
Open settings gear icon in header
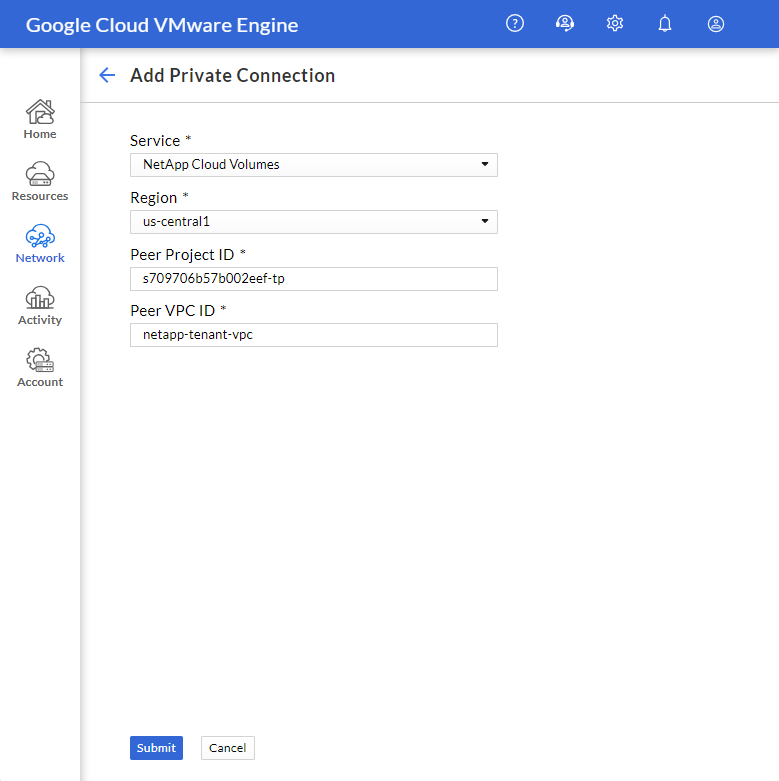click(615, 23)
